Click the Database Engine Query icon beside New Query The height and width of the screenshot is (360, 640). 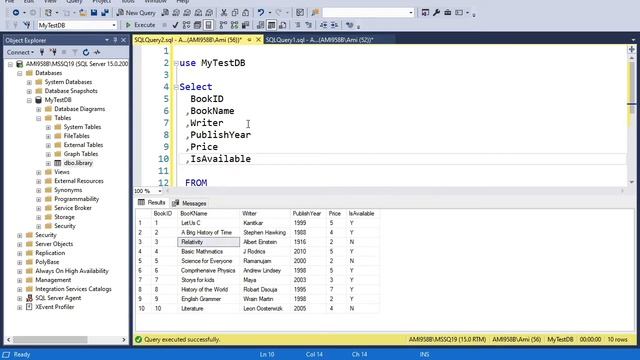coord(165,13)
